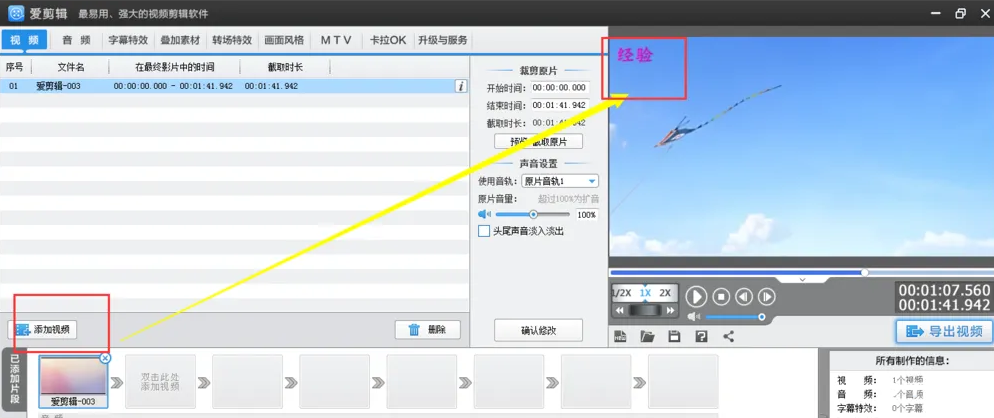Delete the selected clip with 删除
Image resolution: width=994 pixels, height=418 pixels.
(428, 330)
